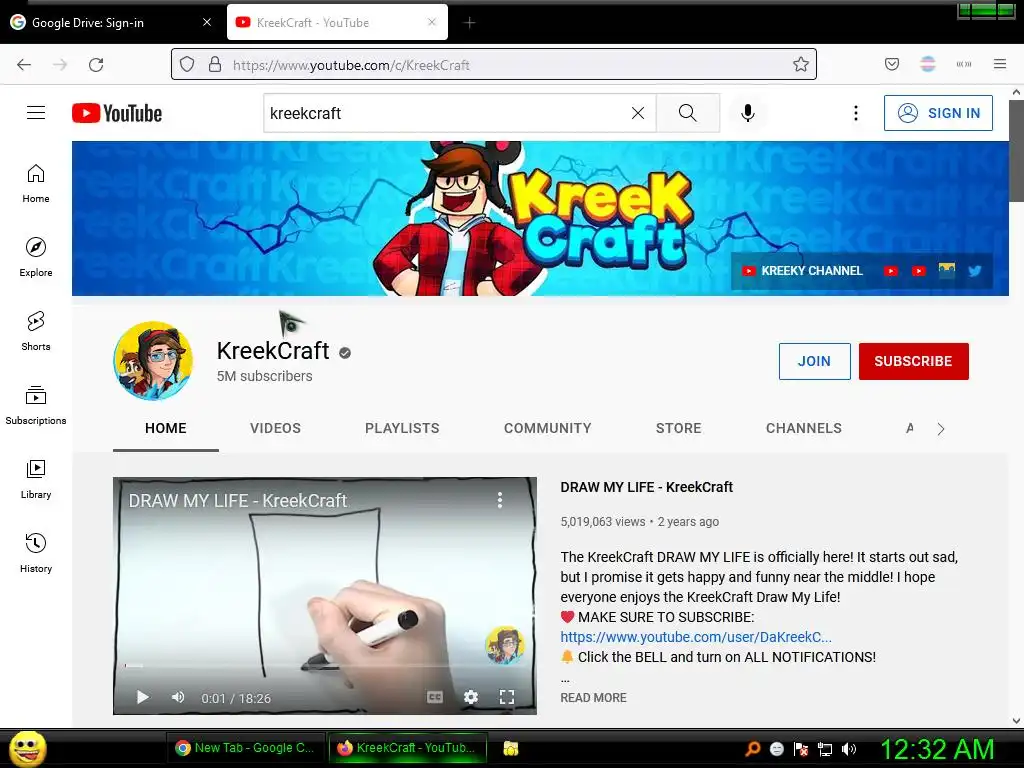Click the browser Forward arrow
The height and width of the screenshot is (768, 1024).
tap(60, 65)
